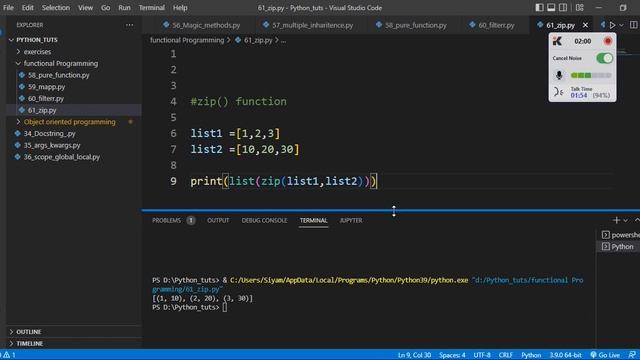Click microphone level meter bar
Image resolution: width=640 pixels, height=360 pixels.
click(x=591, y=75)
